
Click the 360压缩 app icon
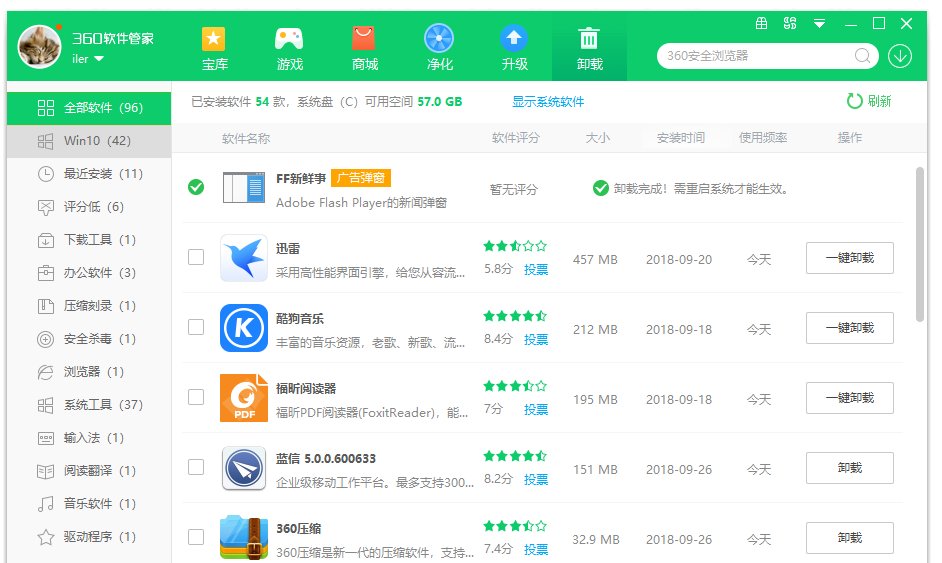click(244, 537)
